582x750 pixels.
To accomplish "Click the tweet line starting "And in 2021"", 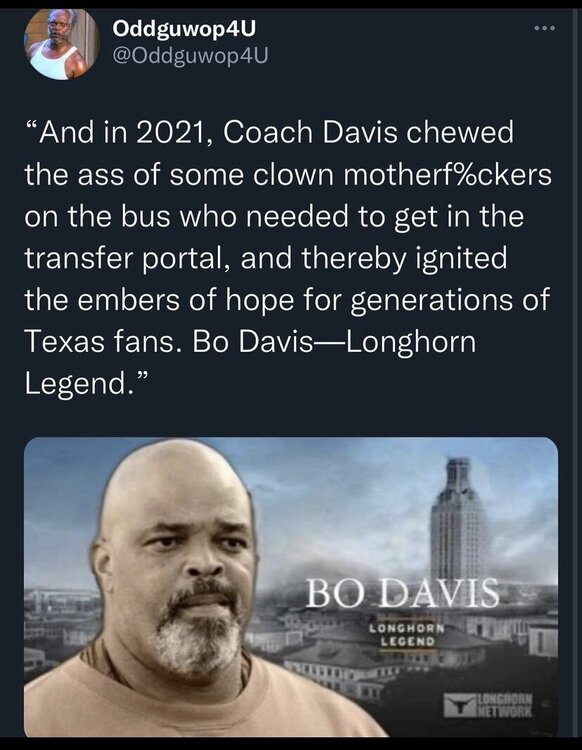I will pyautogui.click(x=269, y=132).
